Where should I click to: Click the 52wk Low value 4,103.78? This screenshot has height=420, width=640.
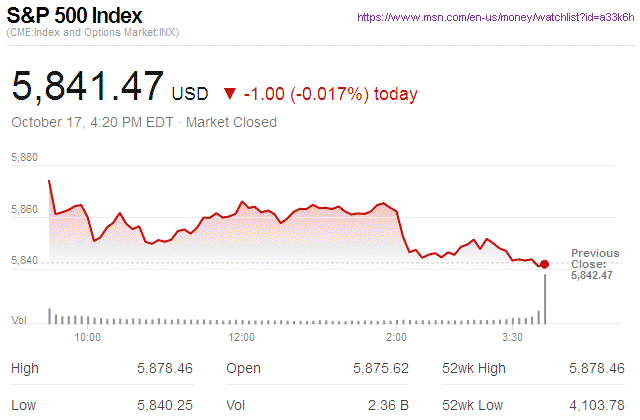pos(598,407)
